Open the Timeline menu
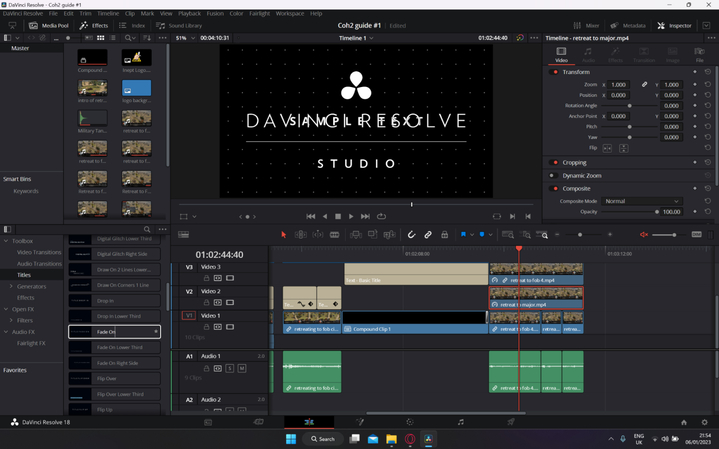Viewport: 719px width, 449px height. pos(108,13)
